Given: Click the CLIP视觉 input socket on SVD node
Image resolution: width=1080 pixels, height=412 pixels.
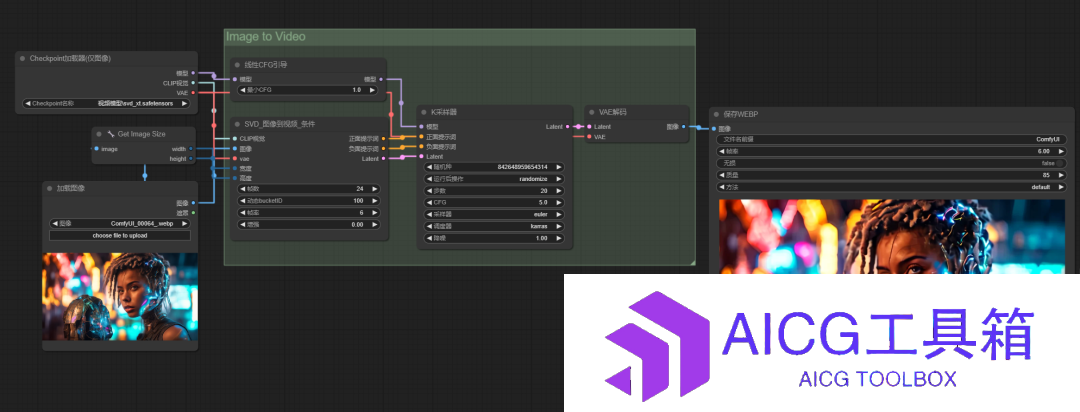Looking at the screenshot, I should 234,138.
